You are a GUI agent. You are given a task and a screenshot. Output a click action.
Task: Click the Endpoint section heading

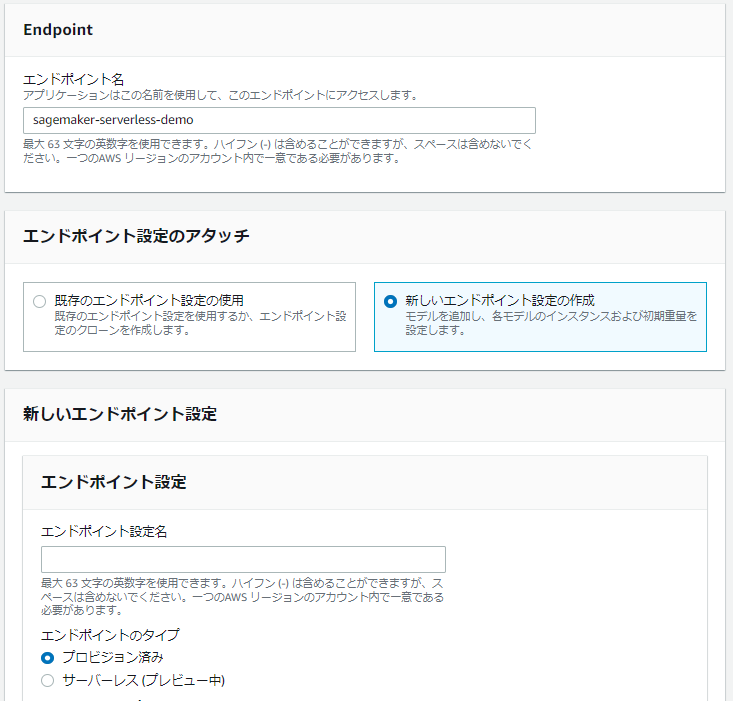point(58,30)
